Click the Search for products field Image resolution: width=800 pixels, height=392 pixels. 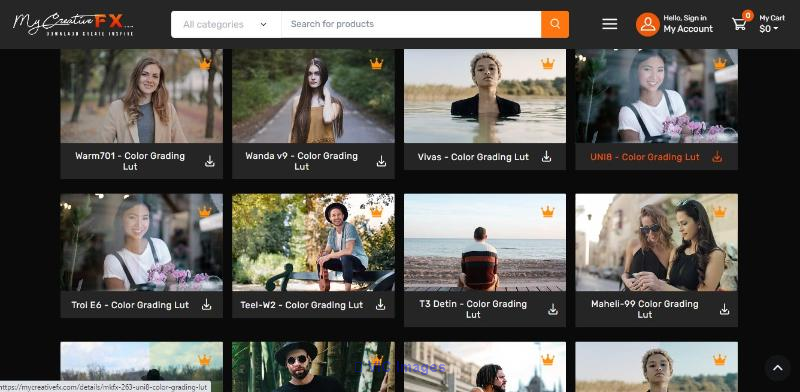411,24
